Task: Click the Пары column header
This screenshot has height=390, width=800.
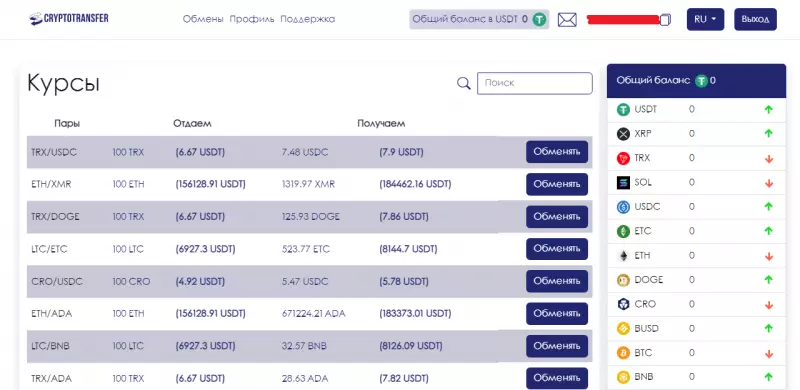Action: (x=67, y=124)
